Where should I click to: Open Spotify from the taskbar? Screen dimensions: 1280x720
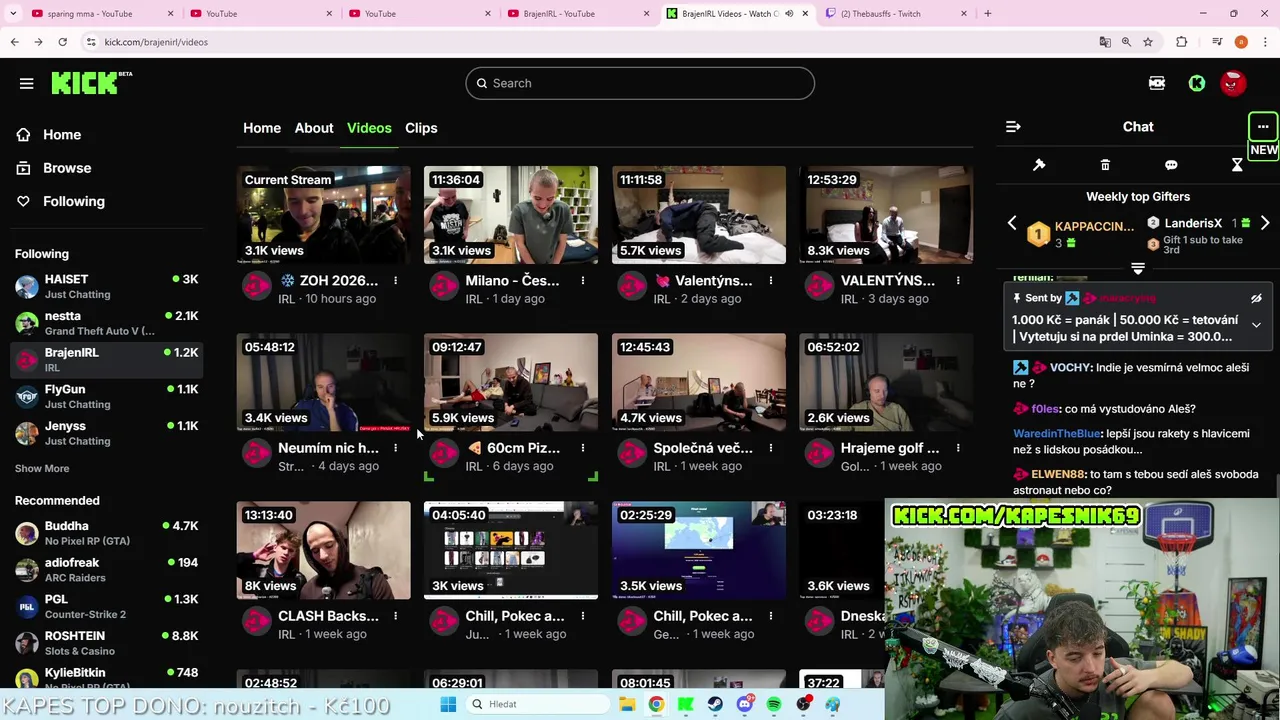click(774, 704)
